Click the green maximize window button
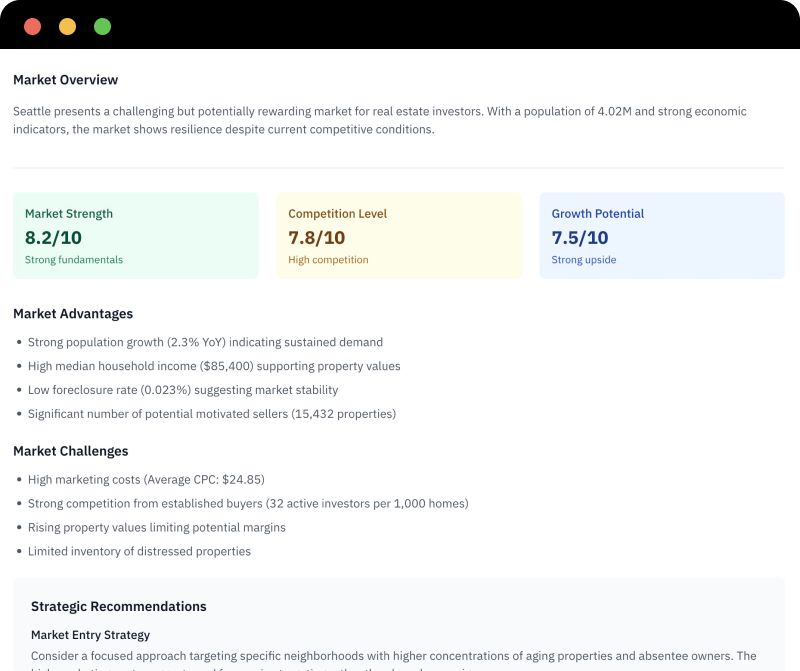 tap(102, 27)
